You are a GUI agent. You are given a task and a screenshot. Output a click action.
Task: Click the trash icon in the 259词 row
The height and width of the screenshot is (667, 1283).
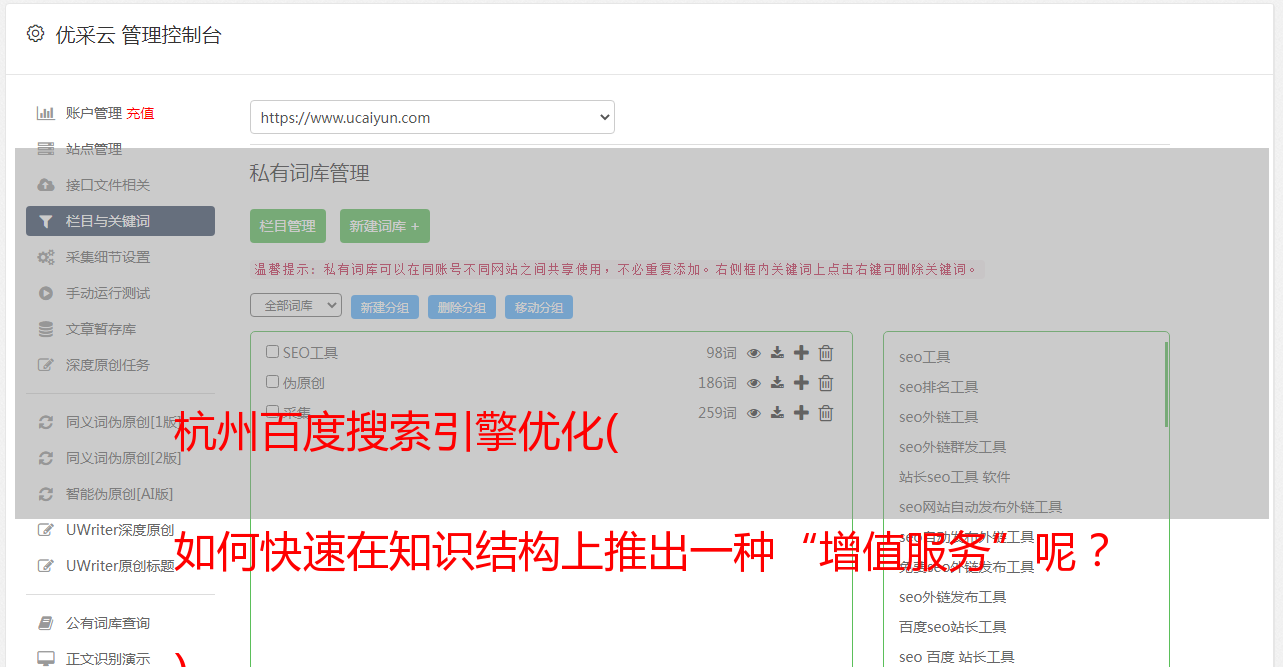click(826, 413)
